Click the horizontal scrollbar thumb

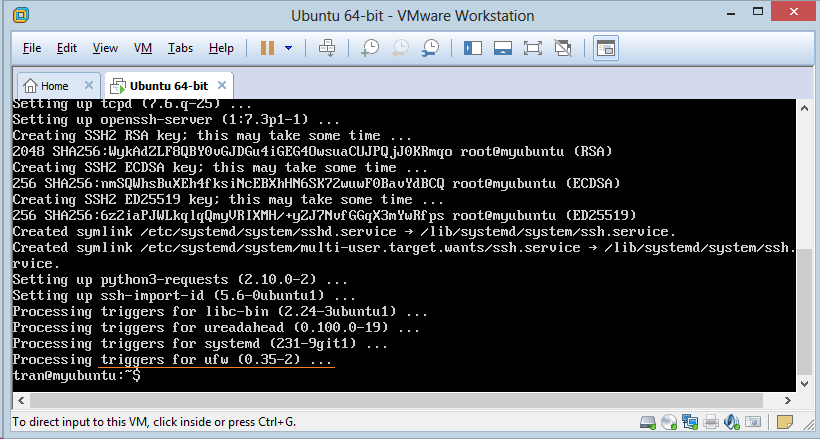pyautogui.click(x=396, y=401)
